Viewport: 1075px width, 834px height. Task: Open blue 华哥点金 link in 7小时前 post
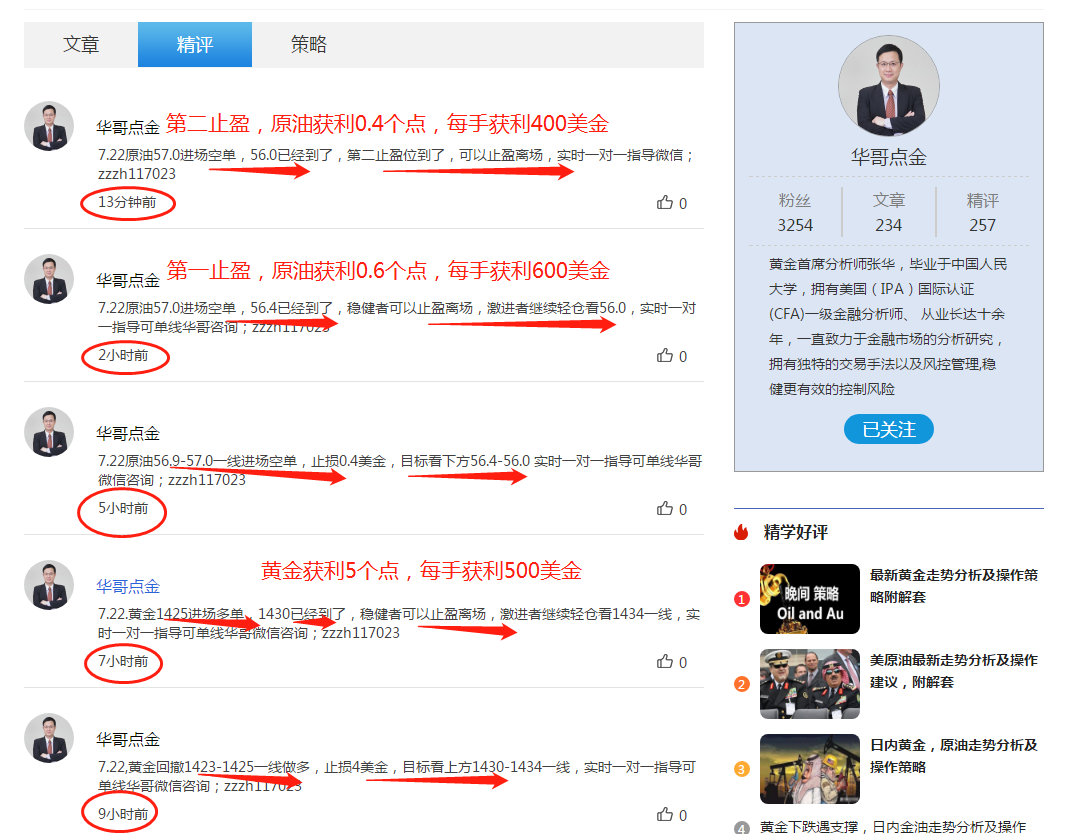[x=128, y=586]
